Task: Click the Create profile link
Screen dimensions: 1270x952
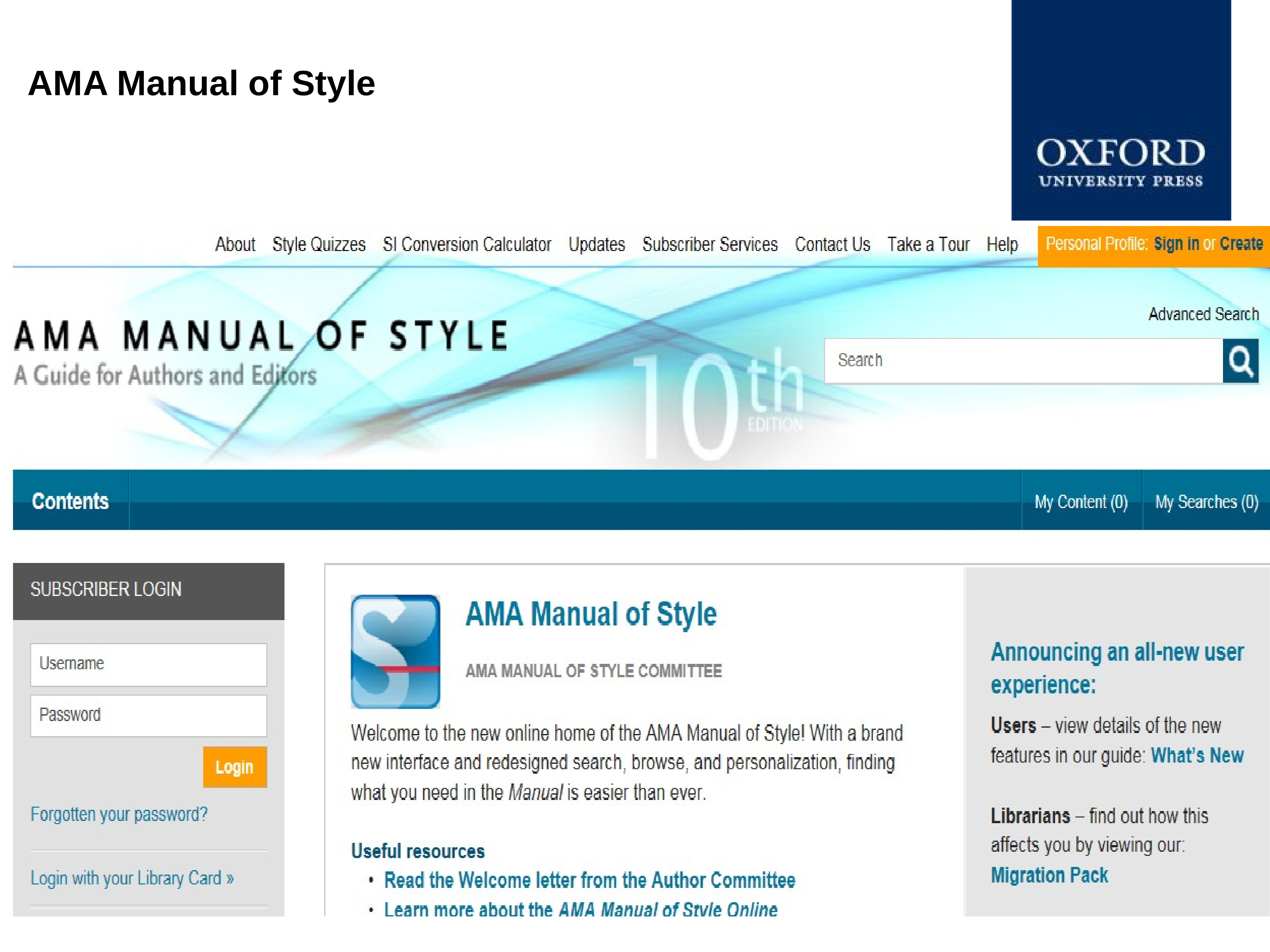Action: pyautogui.click(x=1241, y=244)
